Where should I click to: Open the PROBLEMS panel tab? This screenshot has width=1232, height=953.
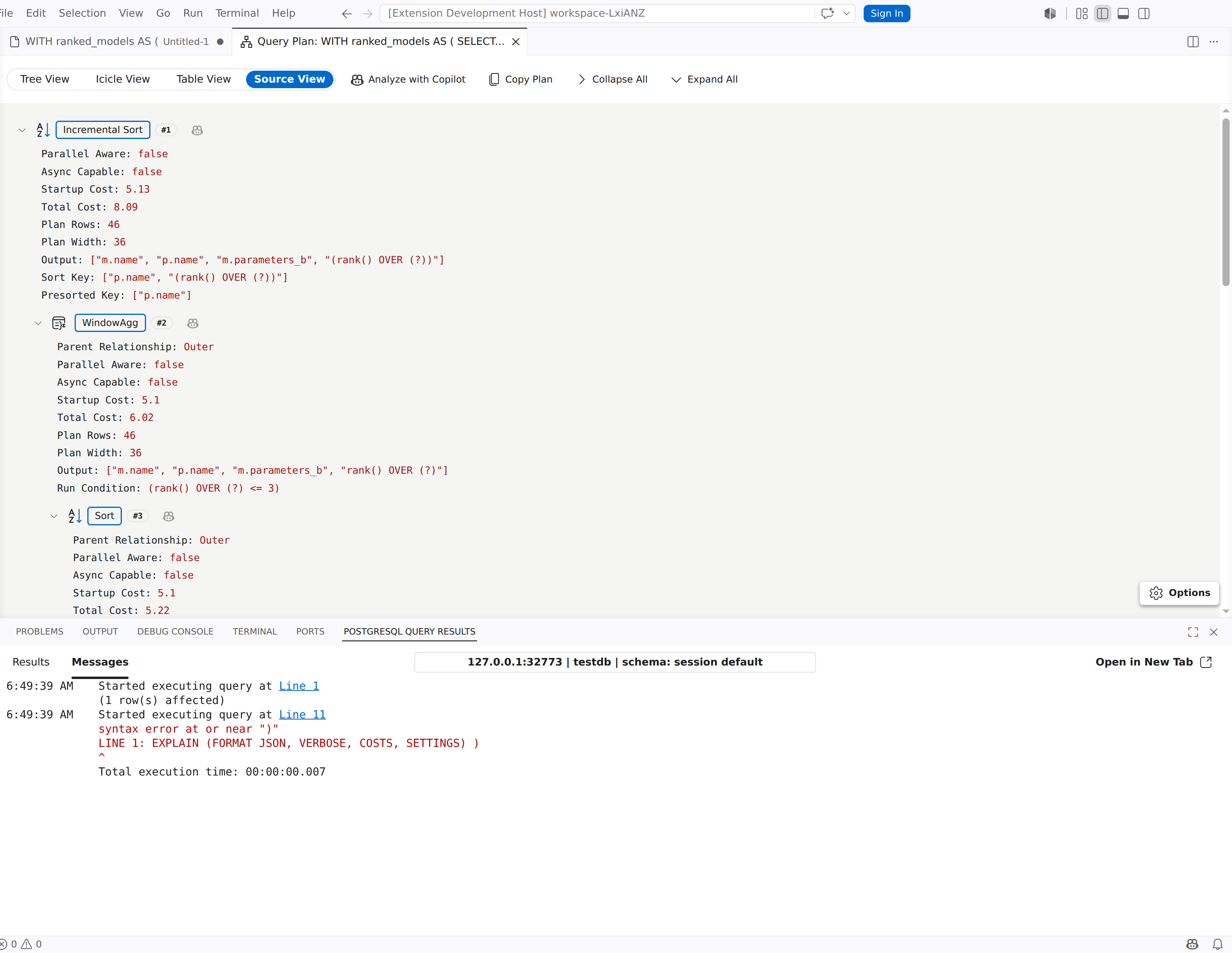[x=39, y=632]
